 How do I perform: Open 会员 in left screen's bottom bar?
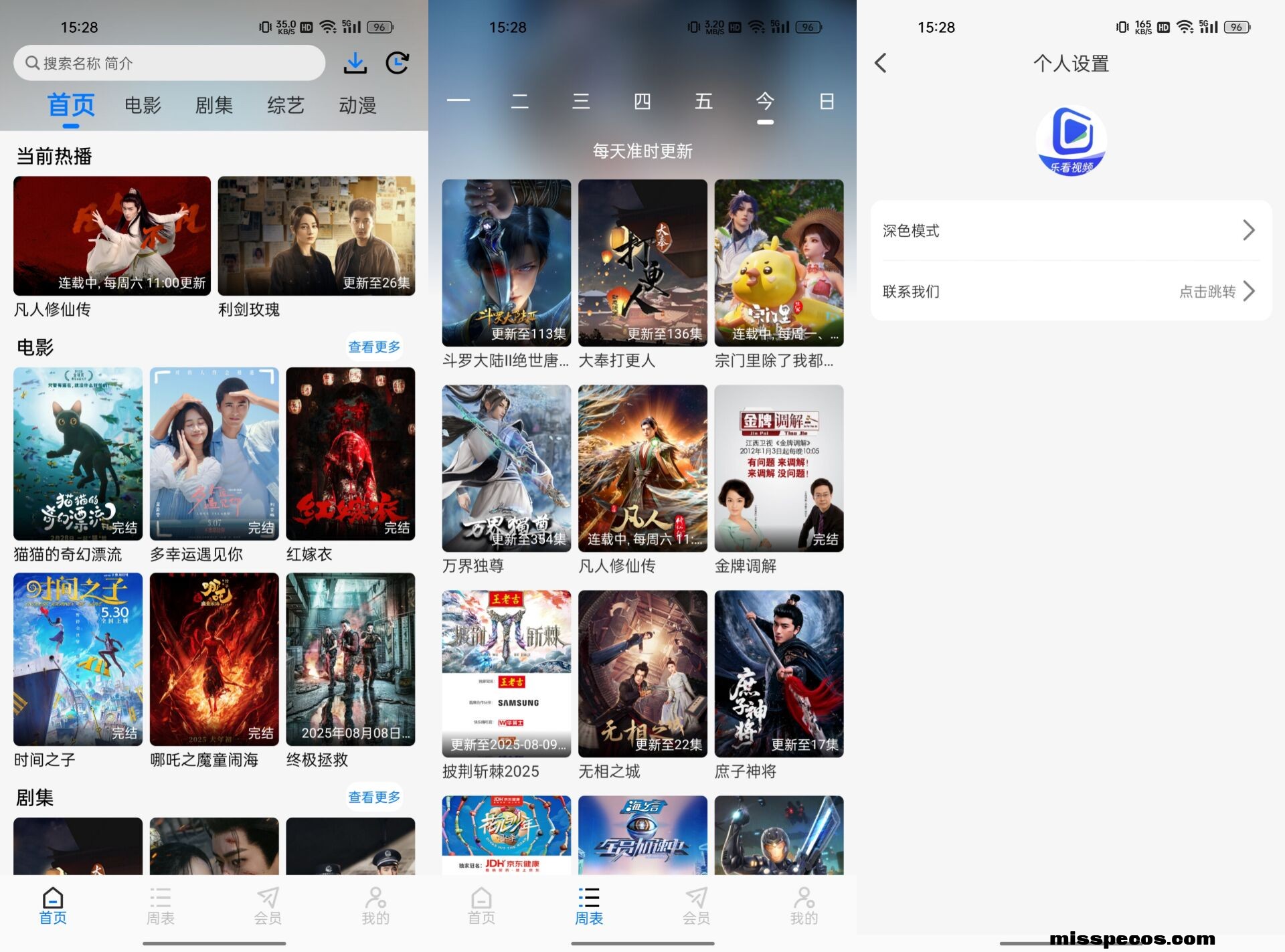(x=268, y=906)
